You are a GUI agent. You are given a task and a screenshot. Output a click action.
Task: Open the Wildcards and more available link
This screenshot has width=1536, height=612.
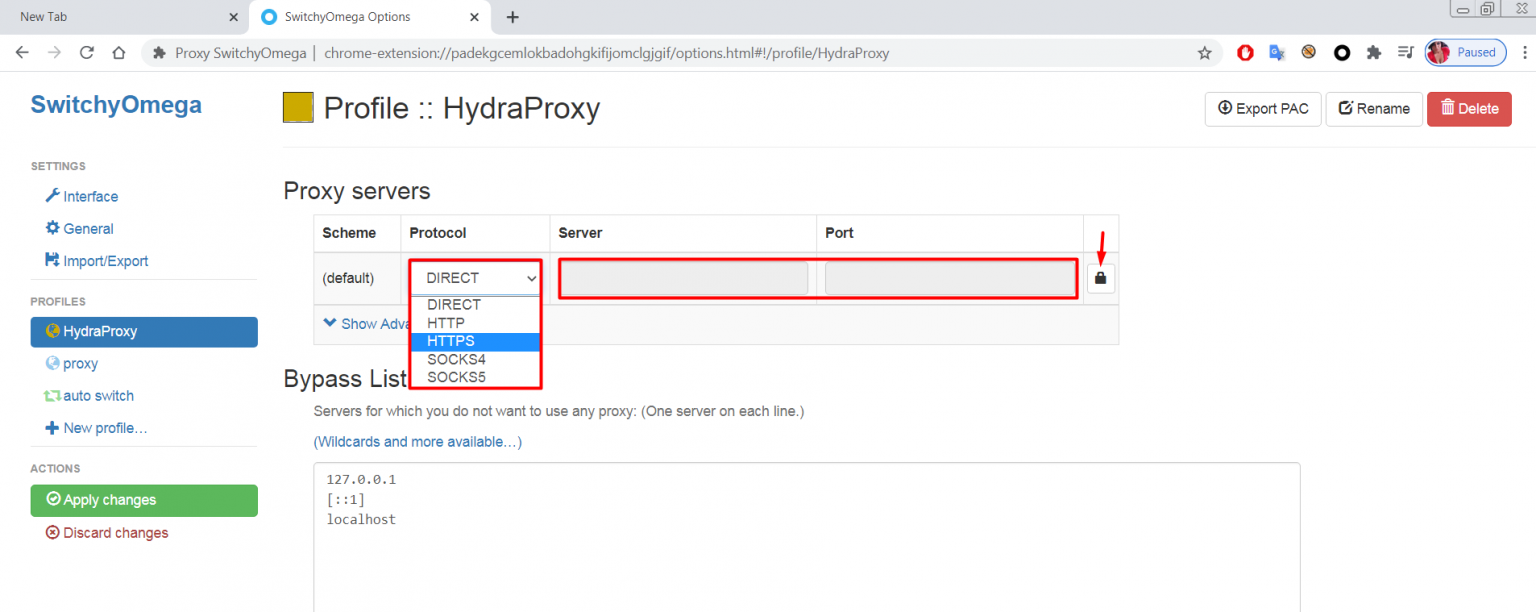pos(418,441)
